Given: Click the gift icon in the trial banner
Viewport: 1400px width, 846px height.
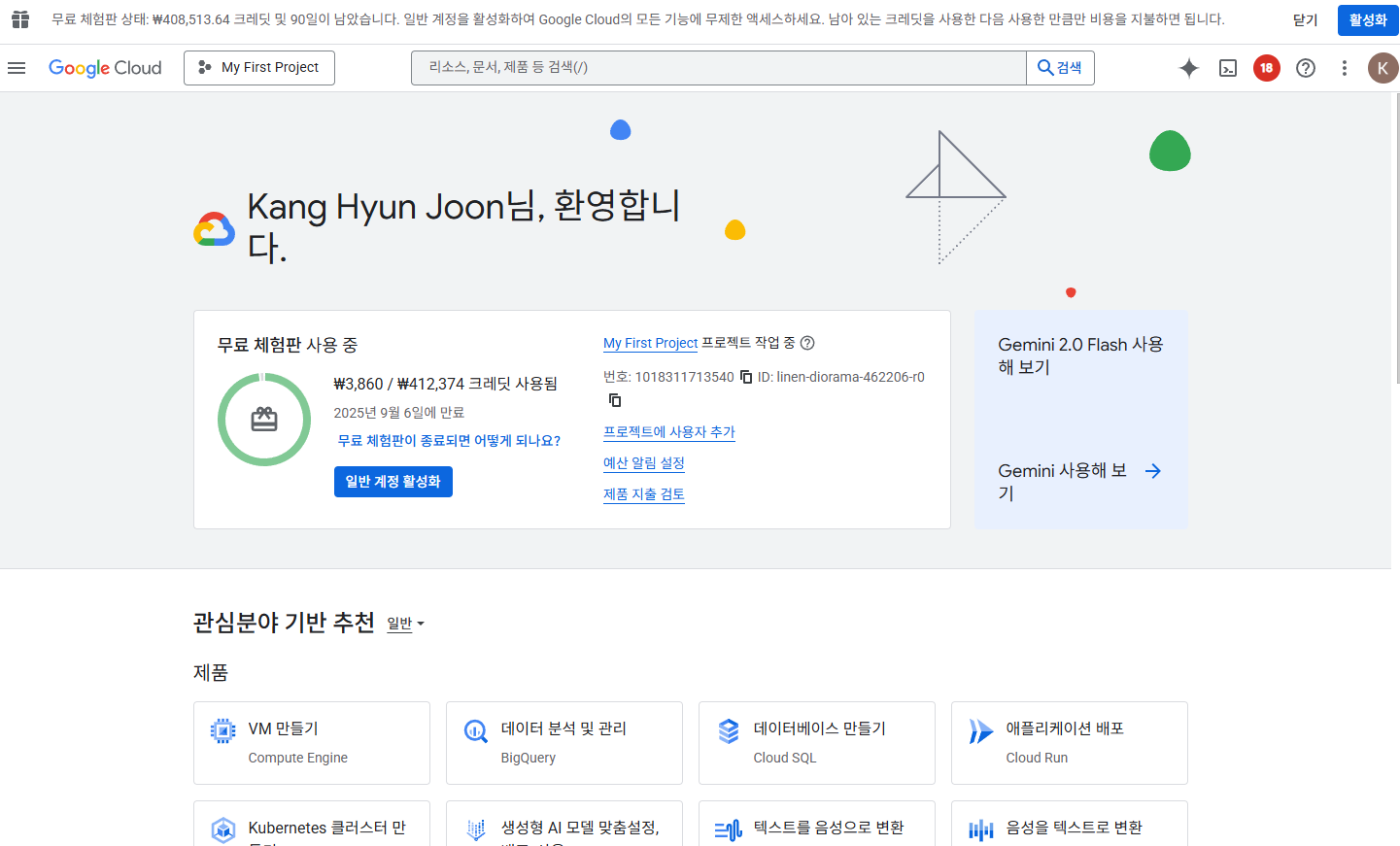Looking at the screenshot, I should coord(20,19).
